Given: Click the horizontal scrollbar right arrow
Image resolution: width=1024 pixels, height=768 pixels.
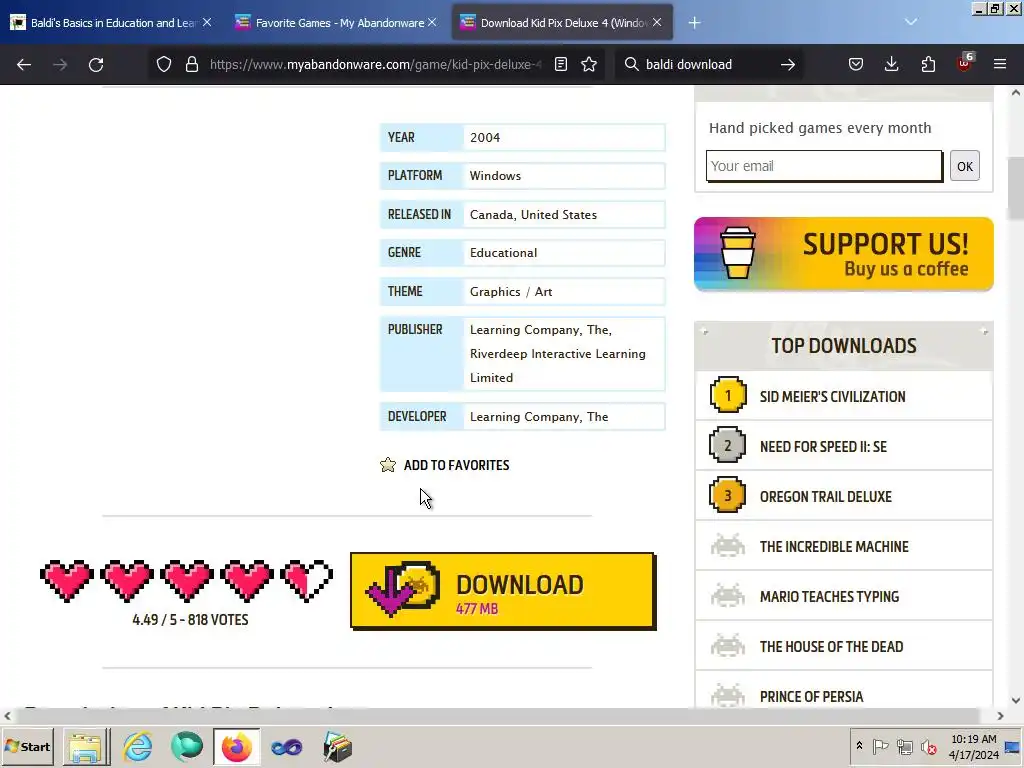Looking at the screenshot, I should click(1000, 716).
